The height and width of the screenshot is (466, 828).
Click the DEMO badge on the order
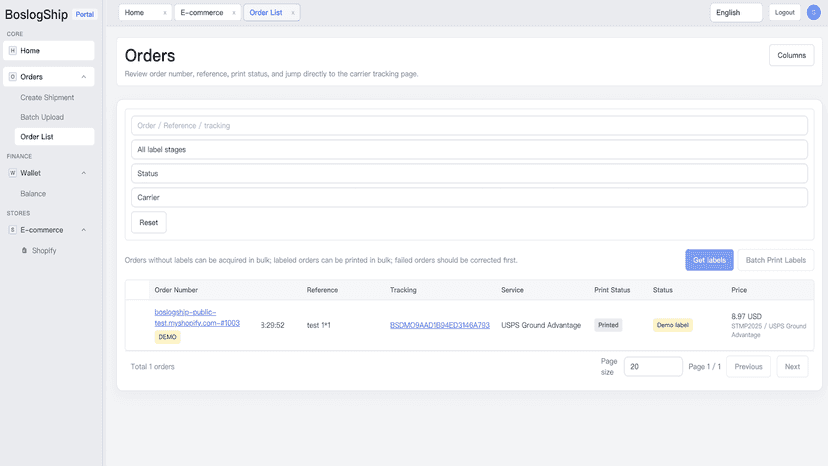tap(167, 337)
